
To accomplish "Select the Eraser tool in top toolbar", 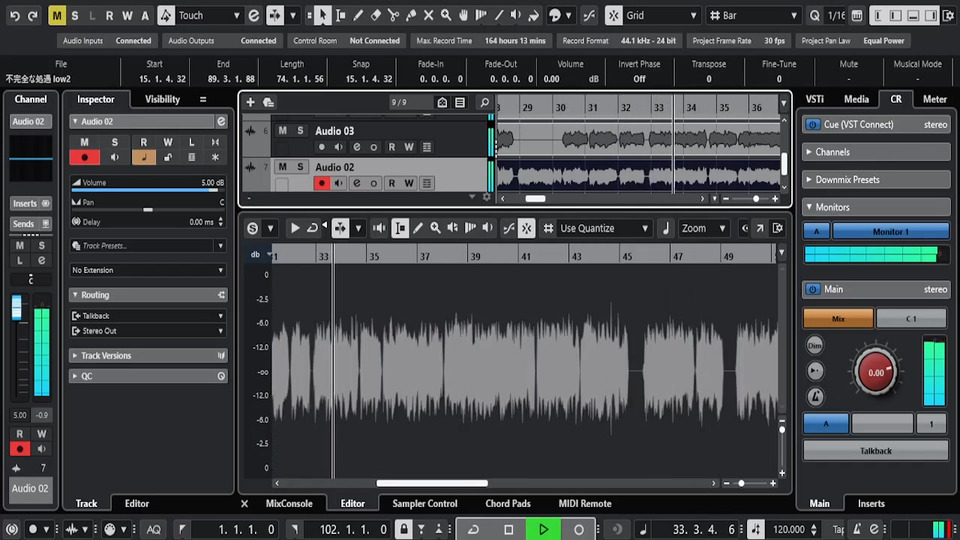I will pyautogui.click(x=375, y=16).
